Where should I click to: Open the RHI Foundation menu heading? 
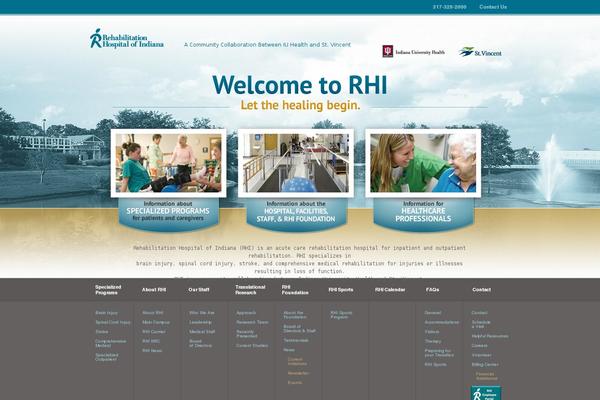(295, 290)
